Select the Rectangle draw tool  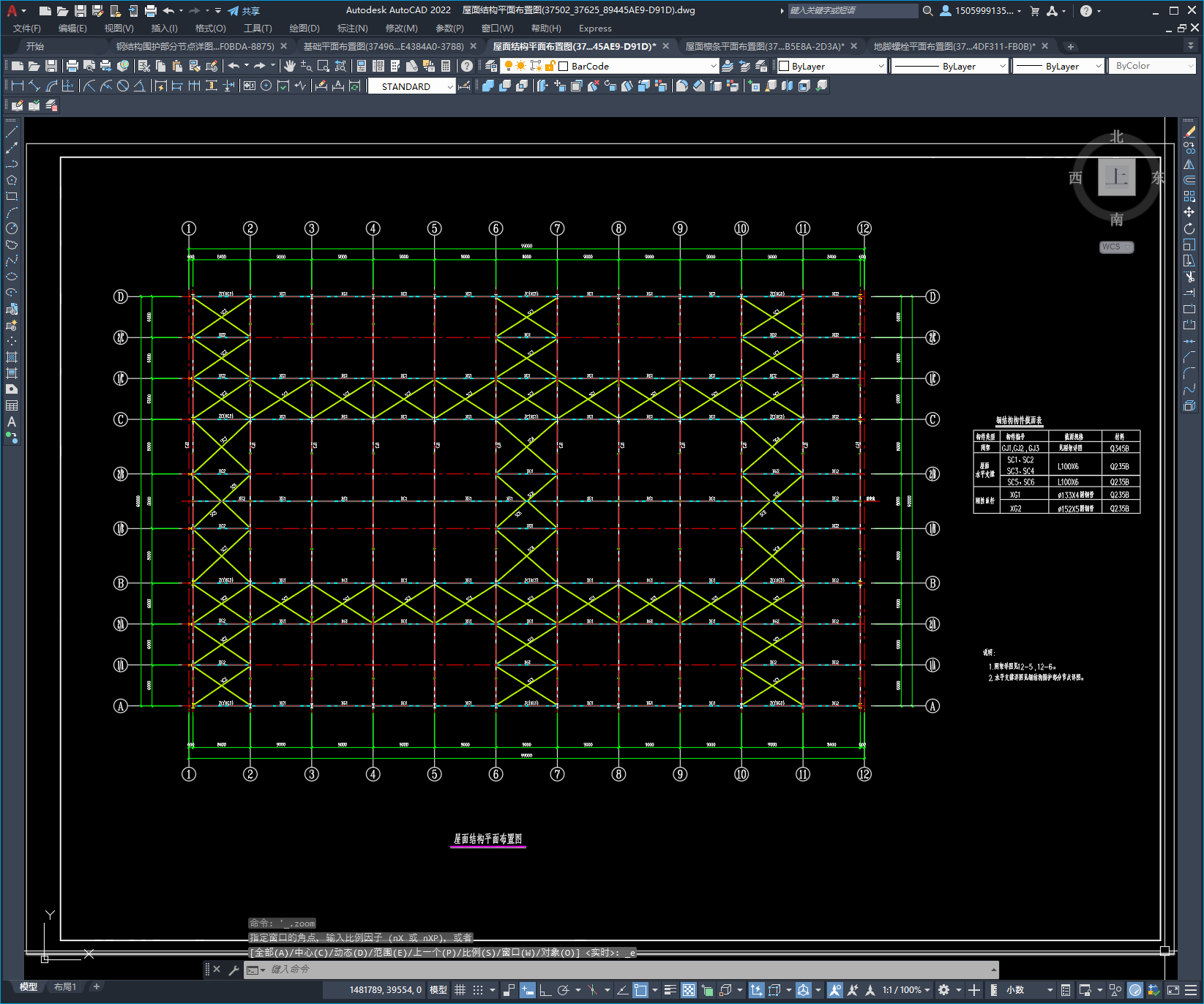click(x=12, y=197)
